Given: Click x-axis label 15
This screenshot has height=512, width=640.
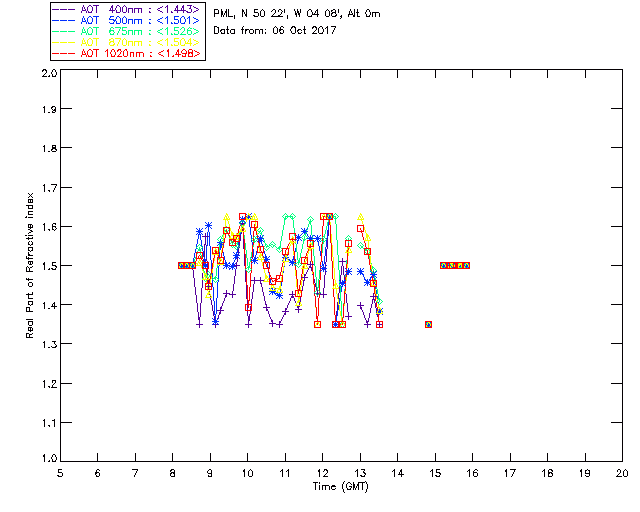Looking at the screenshot, I should point(435,473).
